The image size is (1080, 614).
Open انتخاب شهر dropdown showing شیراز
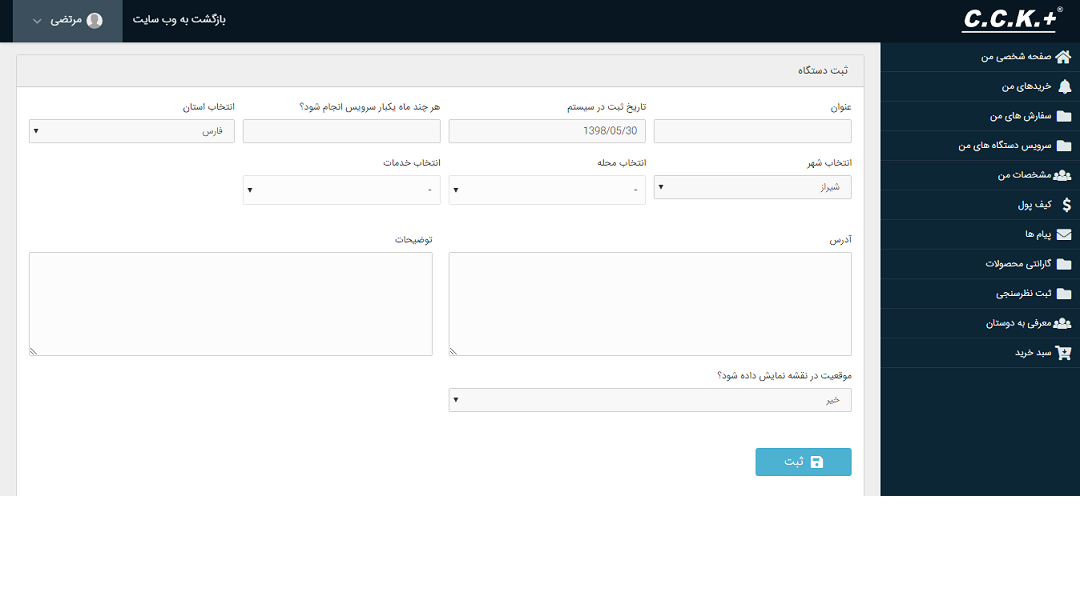click(752, 187)
